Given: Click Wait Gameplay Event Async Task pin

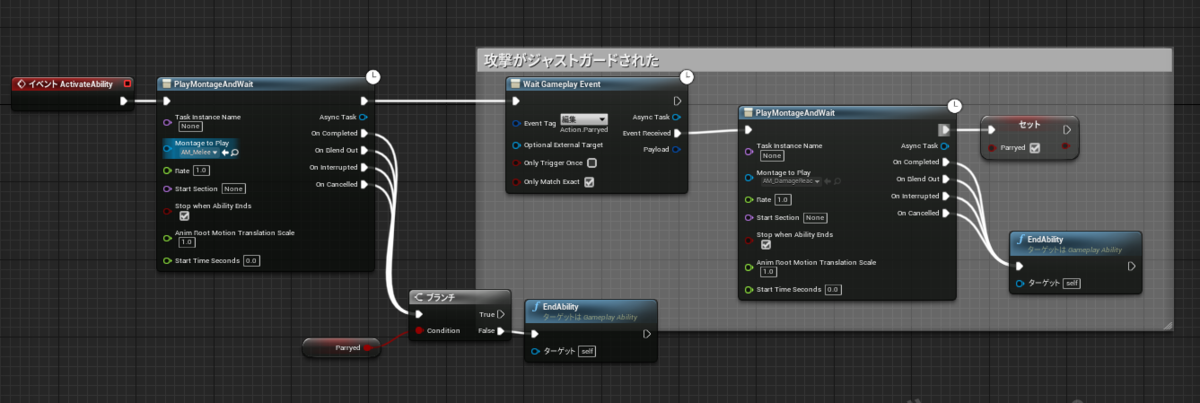Looking at the screenshot, I should tap(677, 117).
